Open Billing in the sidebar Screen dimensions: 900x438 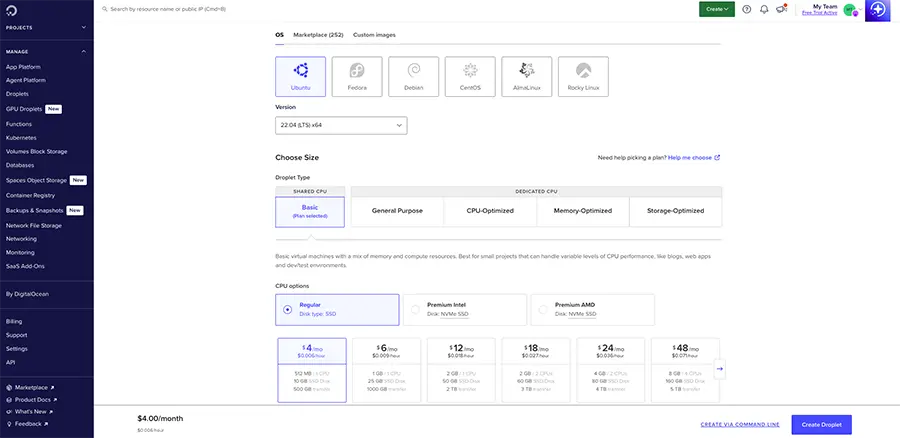click(14, 321)
